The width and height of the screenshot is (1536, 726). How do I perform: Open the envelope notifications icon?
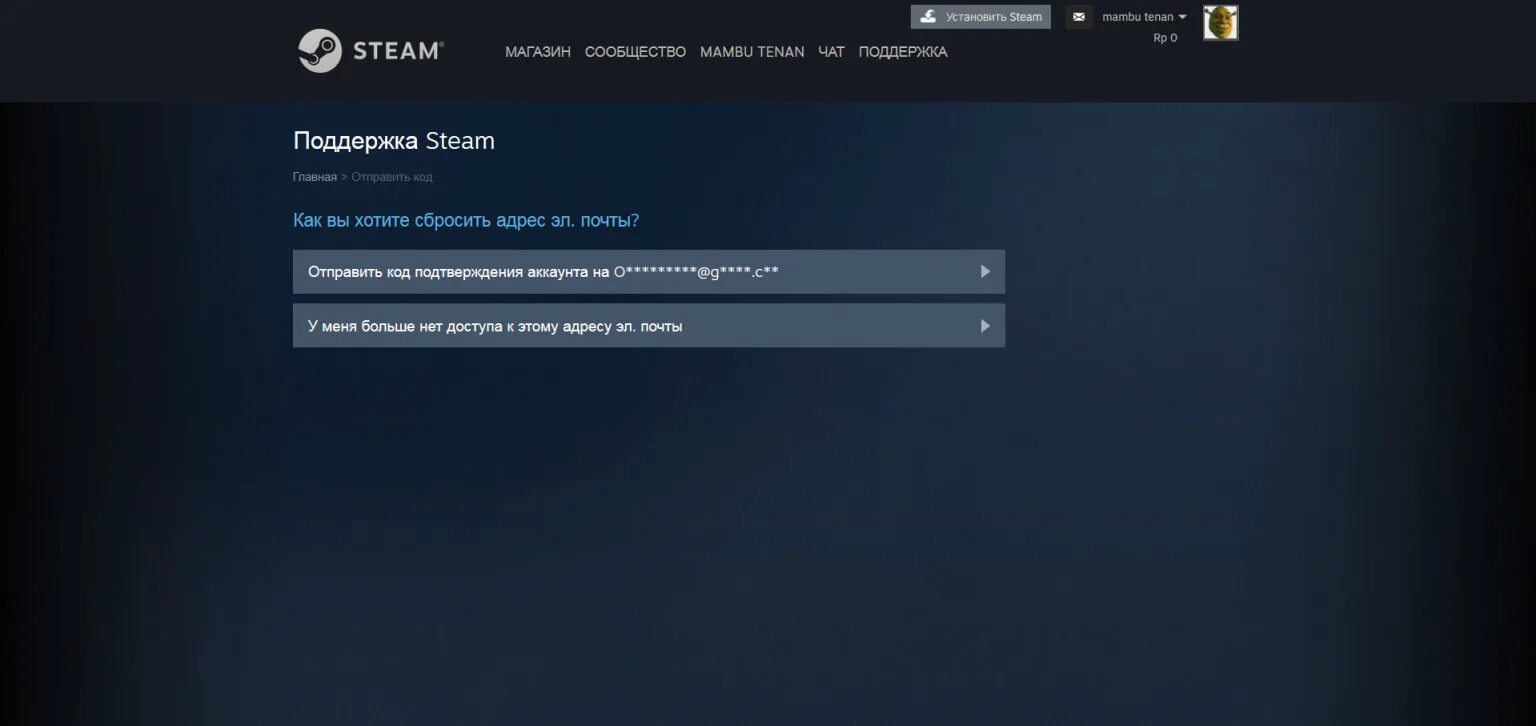(x=1079, y=17)
